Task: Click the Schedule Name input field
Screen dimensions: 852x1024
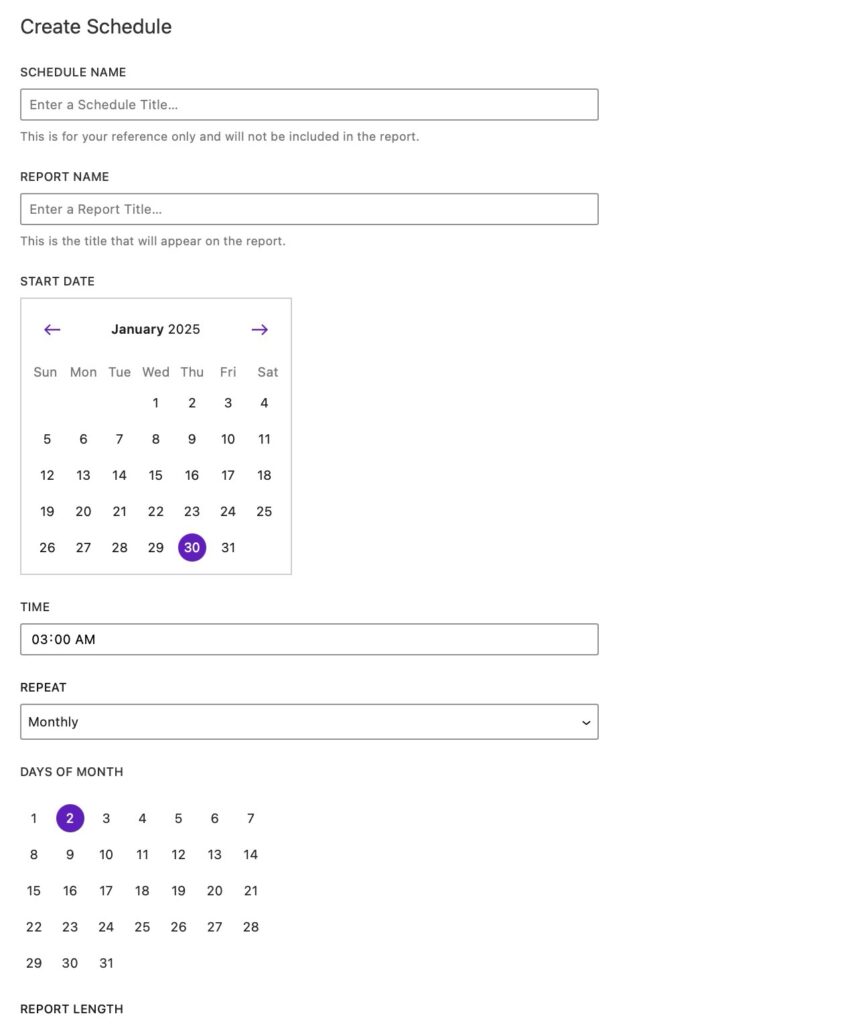Action: point(309,105)
